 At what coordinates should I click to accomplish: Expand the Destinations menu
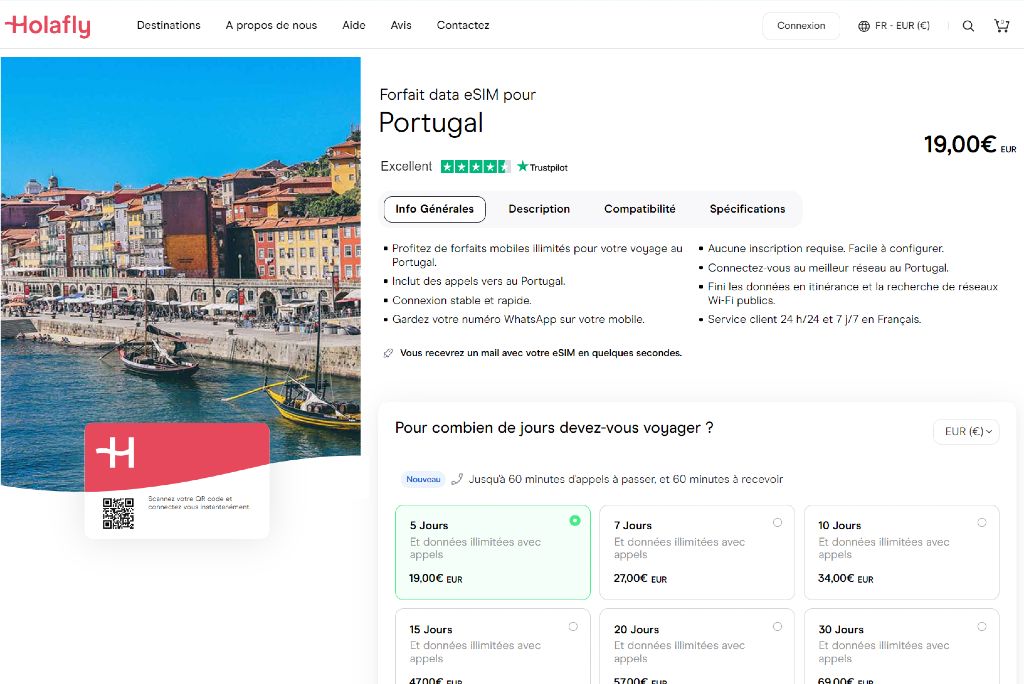point(168,25)
